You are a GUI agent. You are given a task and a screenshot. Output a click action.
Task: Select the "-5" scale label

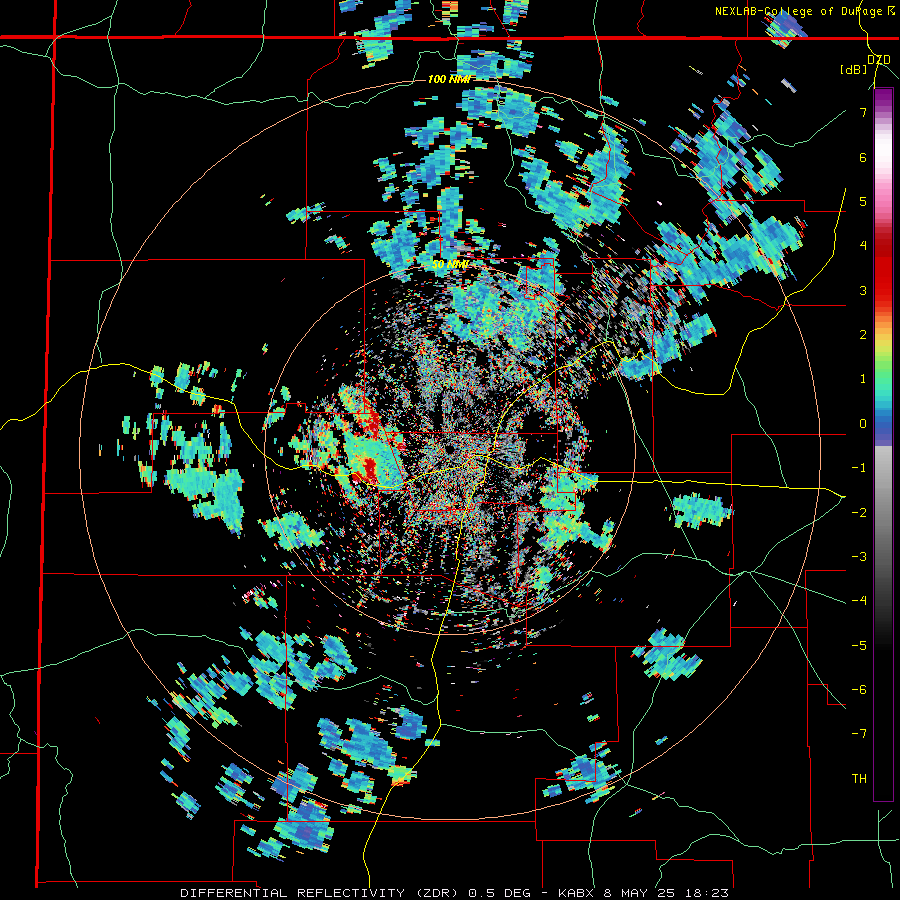859,645
